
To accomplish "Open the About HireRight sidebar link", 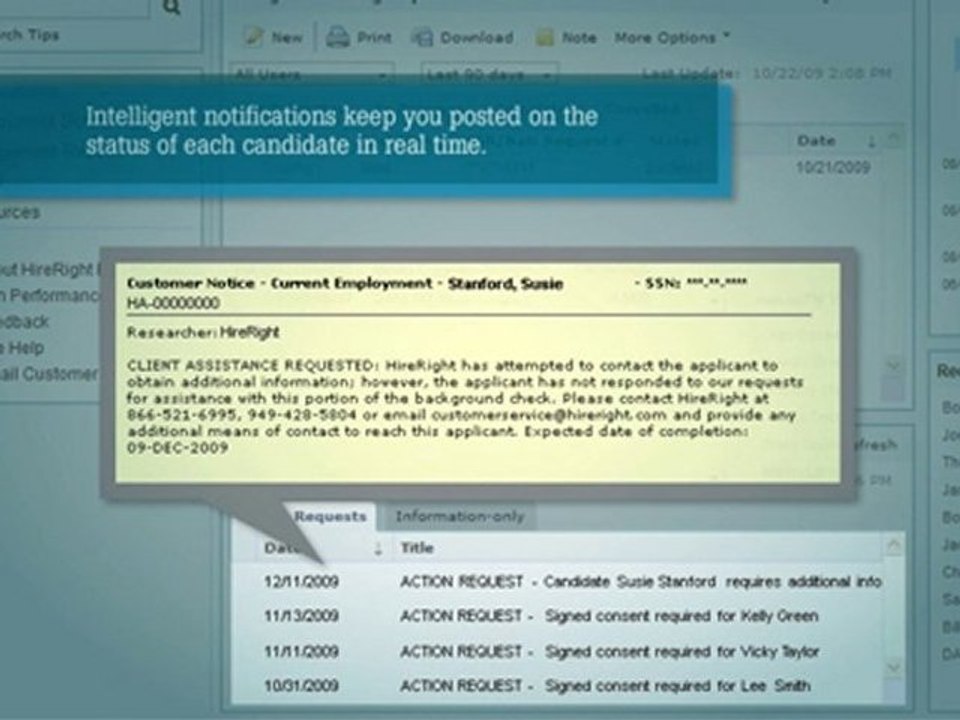I will [49, 269].
